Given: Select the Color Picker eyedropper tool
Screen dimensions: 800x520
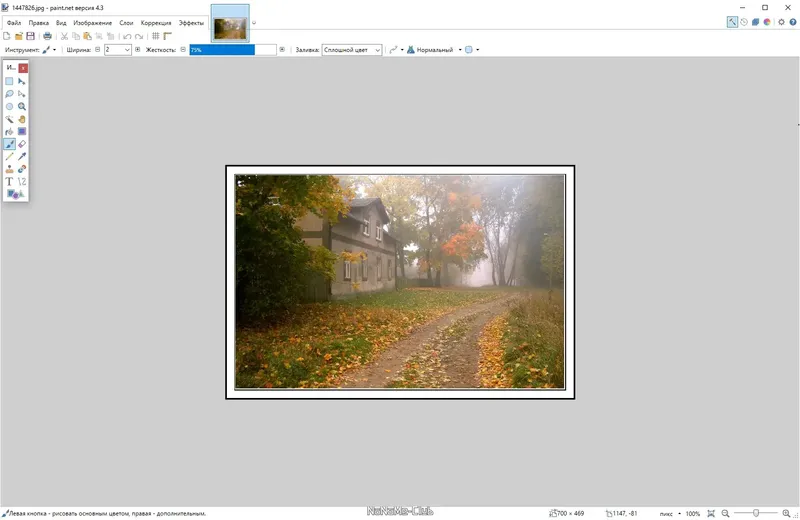Looking at the screenshot, I should pos(21,156).
